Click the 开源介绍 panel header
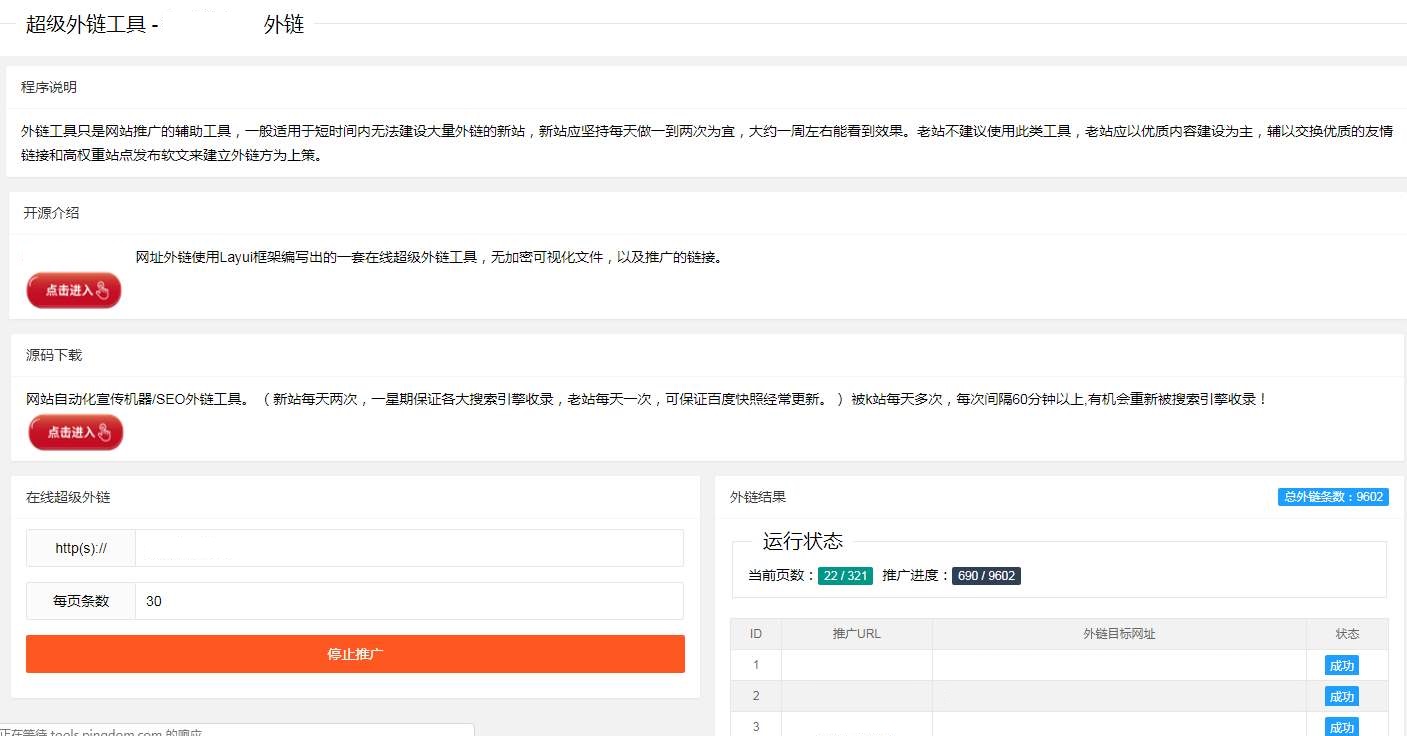The width and height of the screenshot is (1407, 736). coord(52,213)
